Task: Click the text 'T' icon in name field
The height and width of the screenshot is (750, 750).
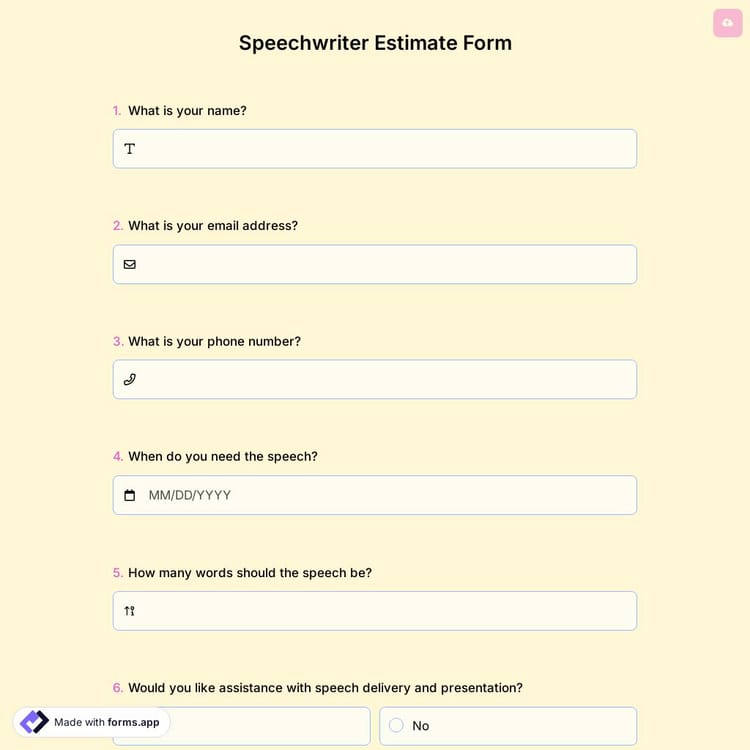Action: pyautogui.click(x=130, y=149)
